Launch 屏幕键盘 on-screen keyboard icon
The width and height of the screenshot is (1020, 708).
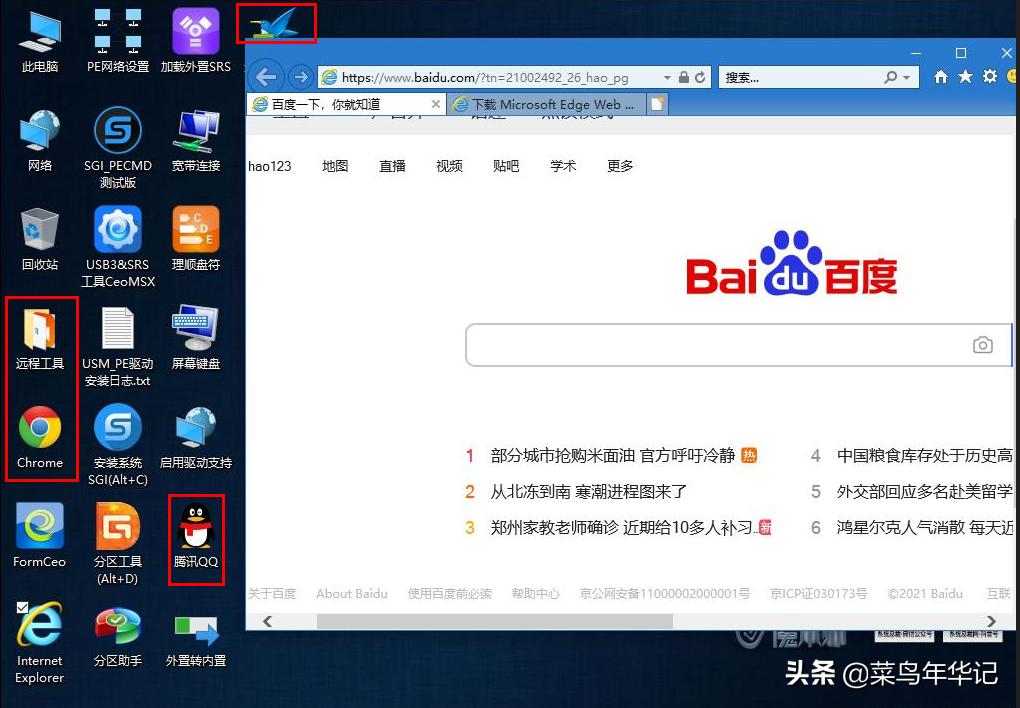196,338
